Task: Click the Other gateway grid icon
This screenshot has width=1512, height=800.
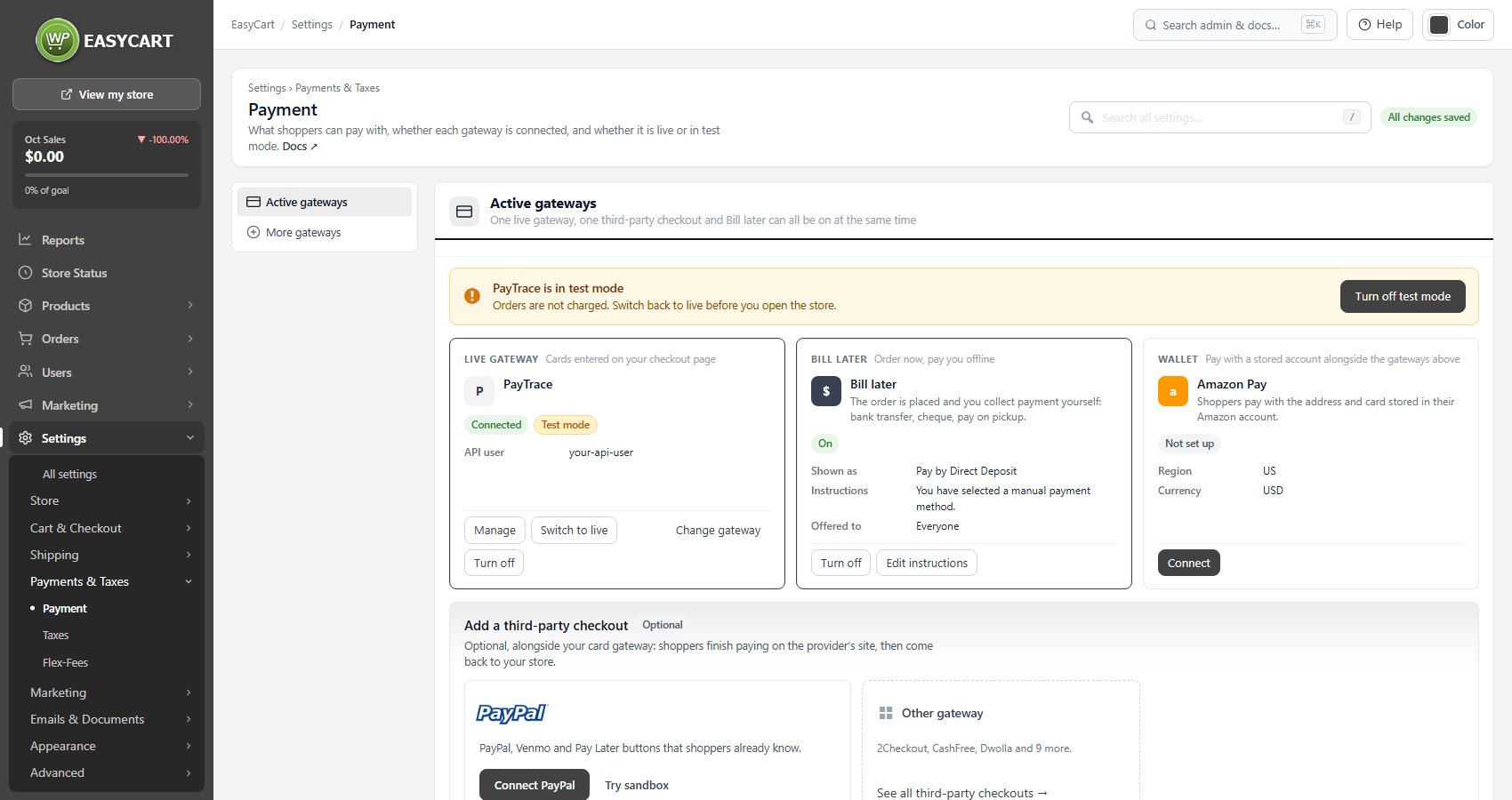Action: [886, 713]
